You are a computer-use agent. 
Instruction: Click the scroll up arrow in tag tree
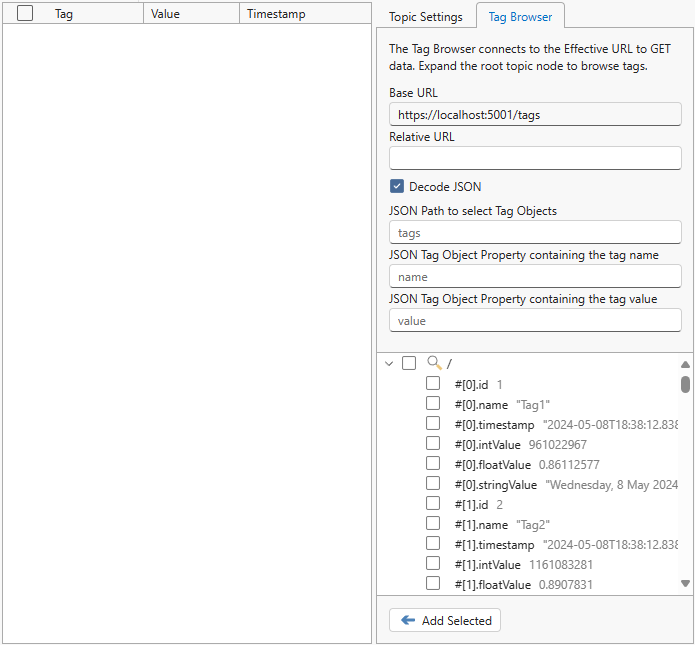click(685, 365)
